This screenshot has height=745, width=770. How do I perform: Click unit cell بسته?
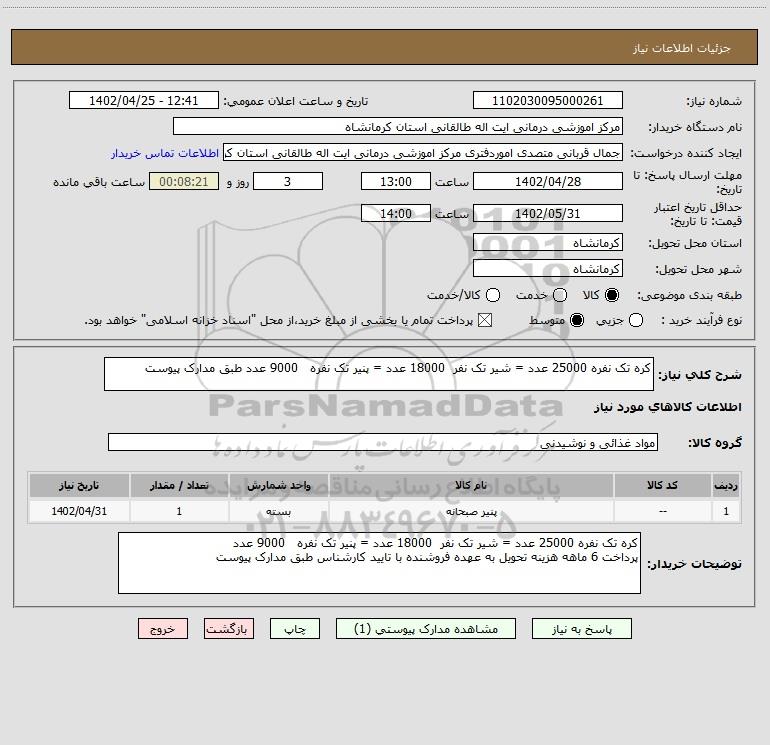278,511
